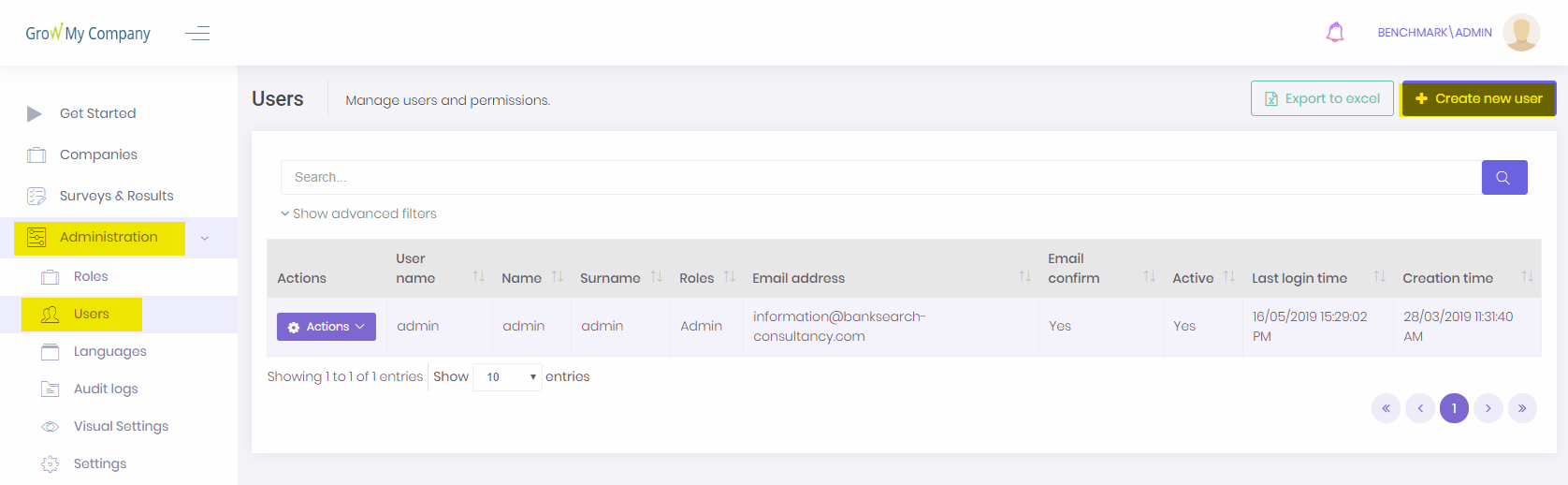Open the row Actions dropdown
Screen dimensions: 1568x485
[x=327, y=327]
